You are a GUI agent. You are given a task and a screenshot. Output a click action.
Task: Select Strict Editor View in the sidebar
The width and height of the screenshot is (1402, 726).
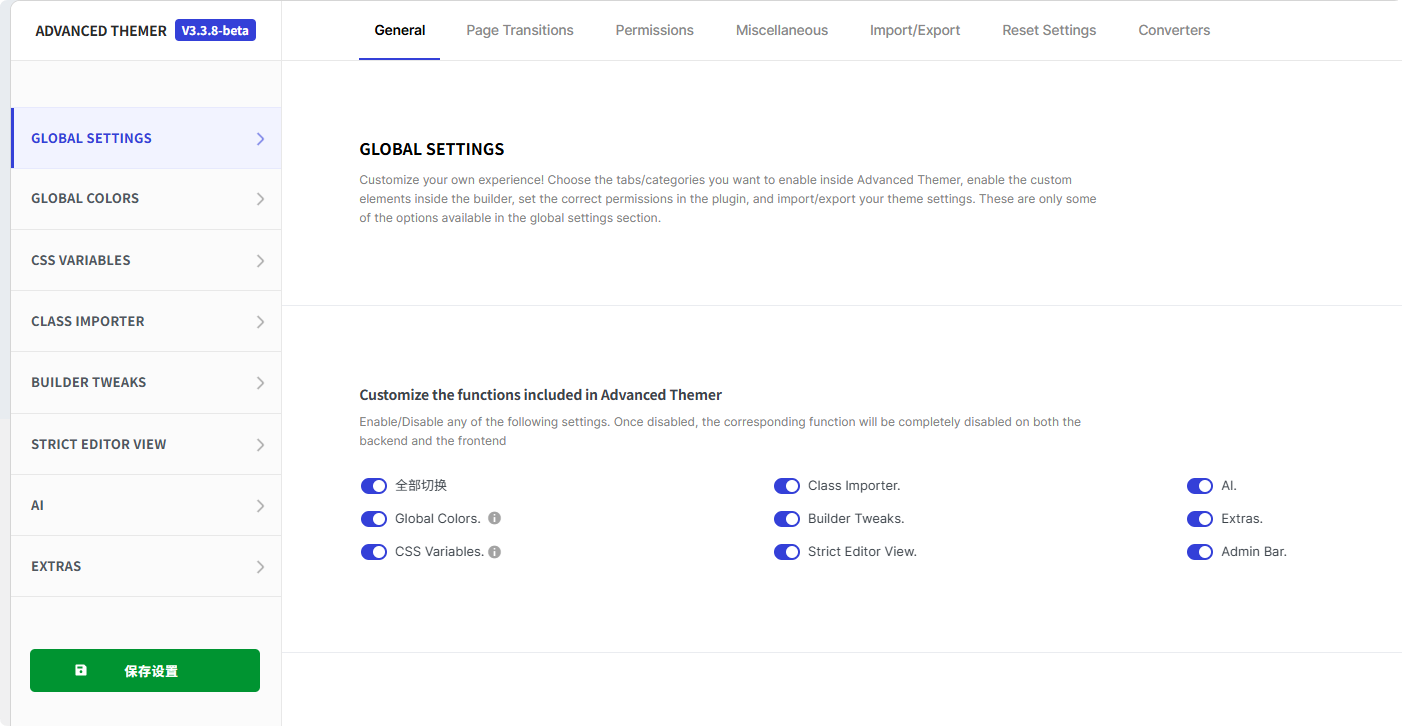[x=146, y=444]
